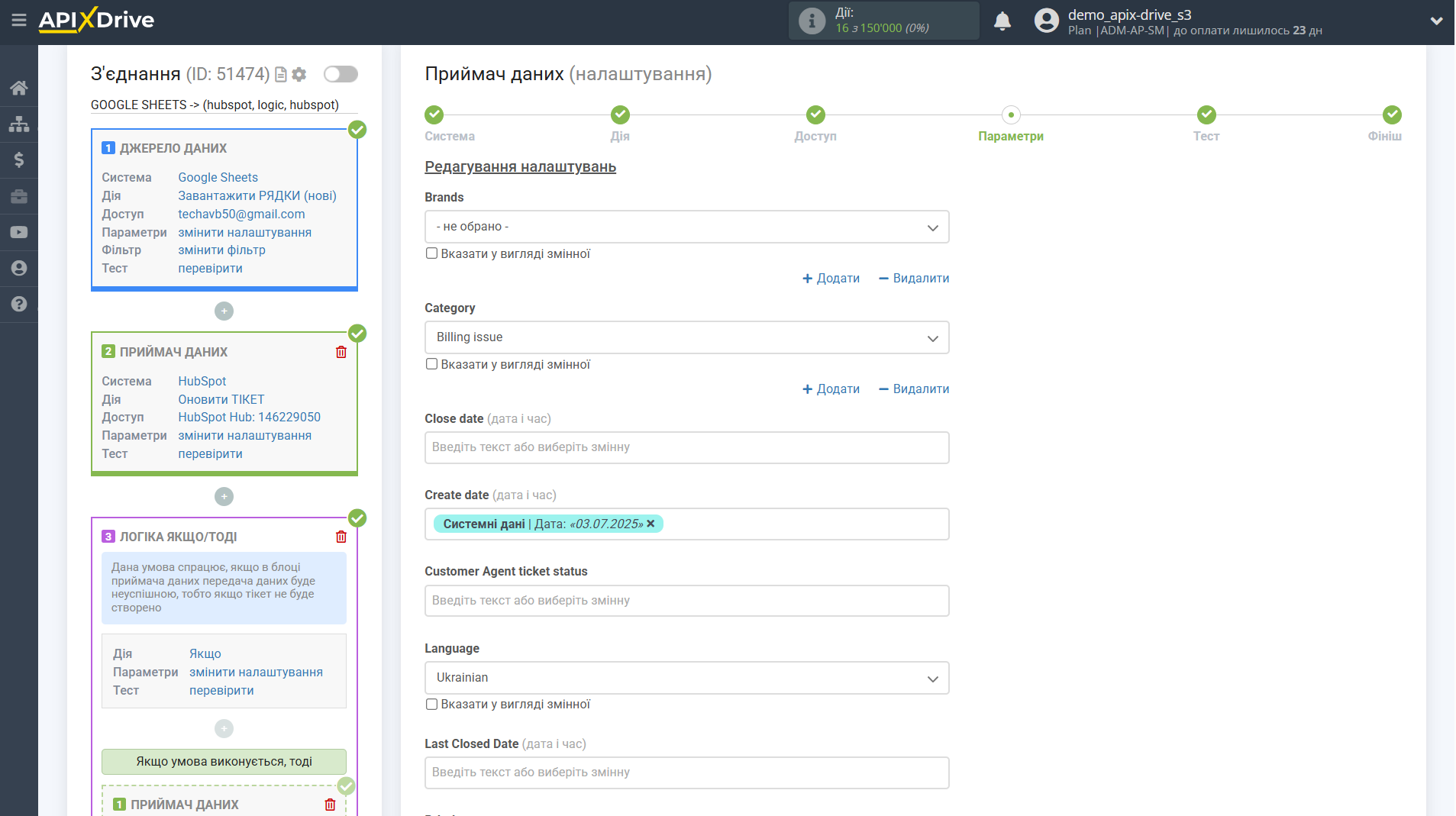Click HubSpot system link
The image size is (1456, 816).
pyautogui.click(x=202, y=381)
